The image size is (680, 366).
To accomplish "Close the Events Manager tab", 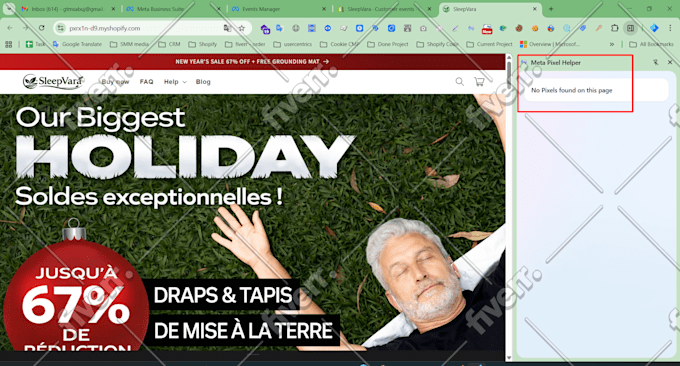I will tap(324, 9).
